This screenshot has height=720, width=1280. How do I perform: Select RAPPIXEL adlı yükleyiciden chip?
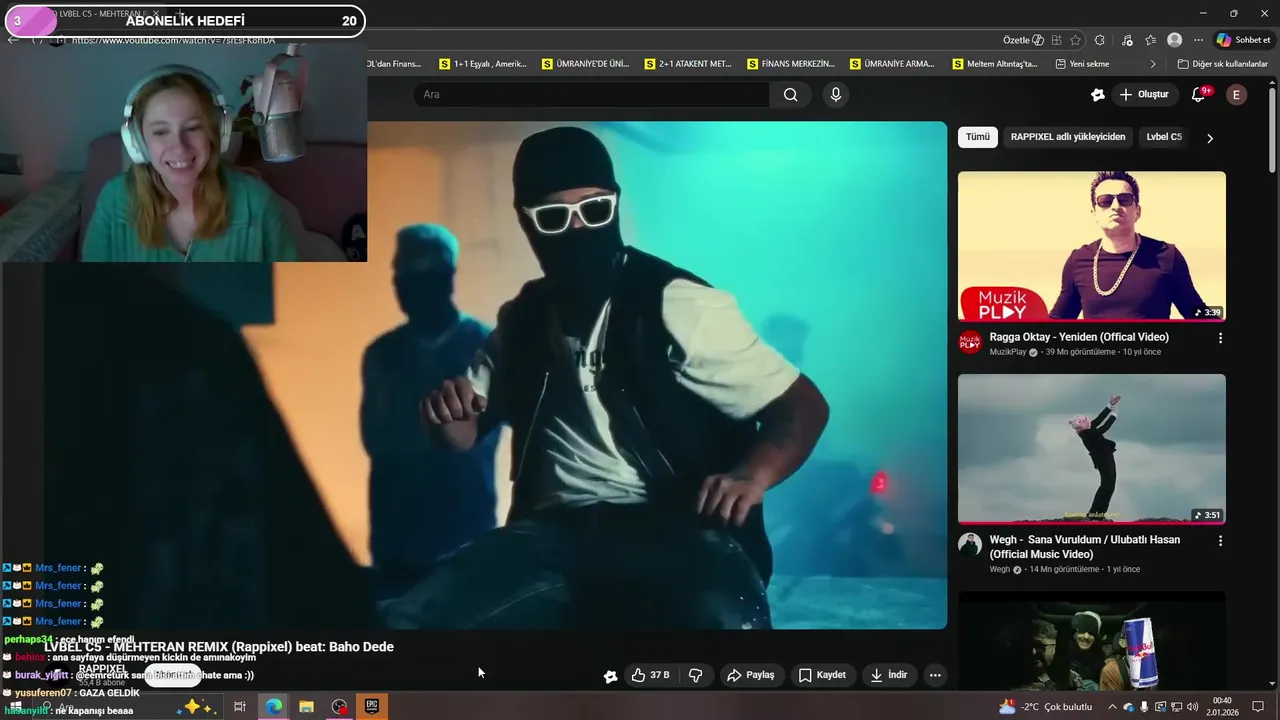click(x=1067, y=137)
